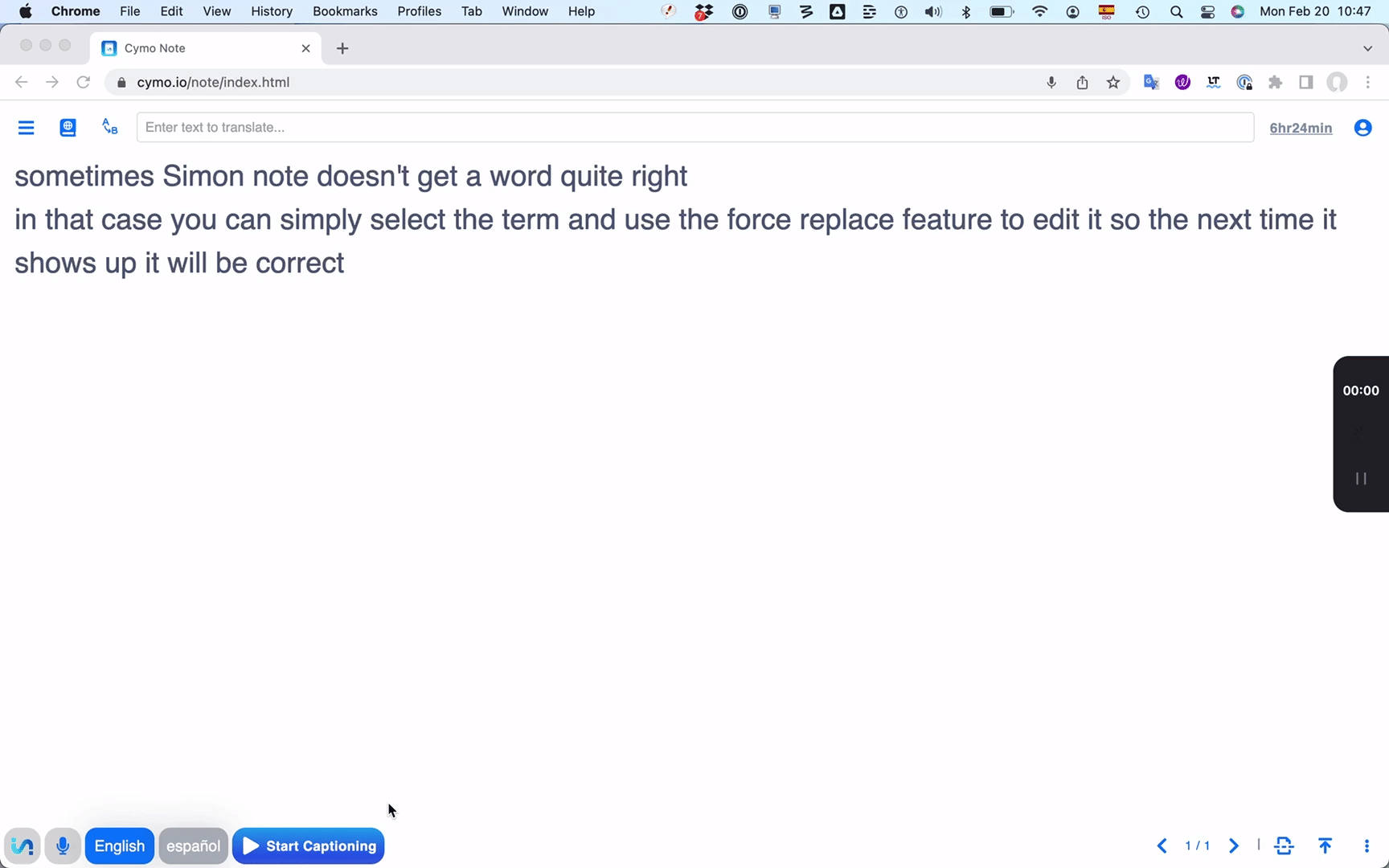This screenshot has width=1389, height=868.
Task: Select the Cymo Note tab
Action: click(206, 48)
